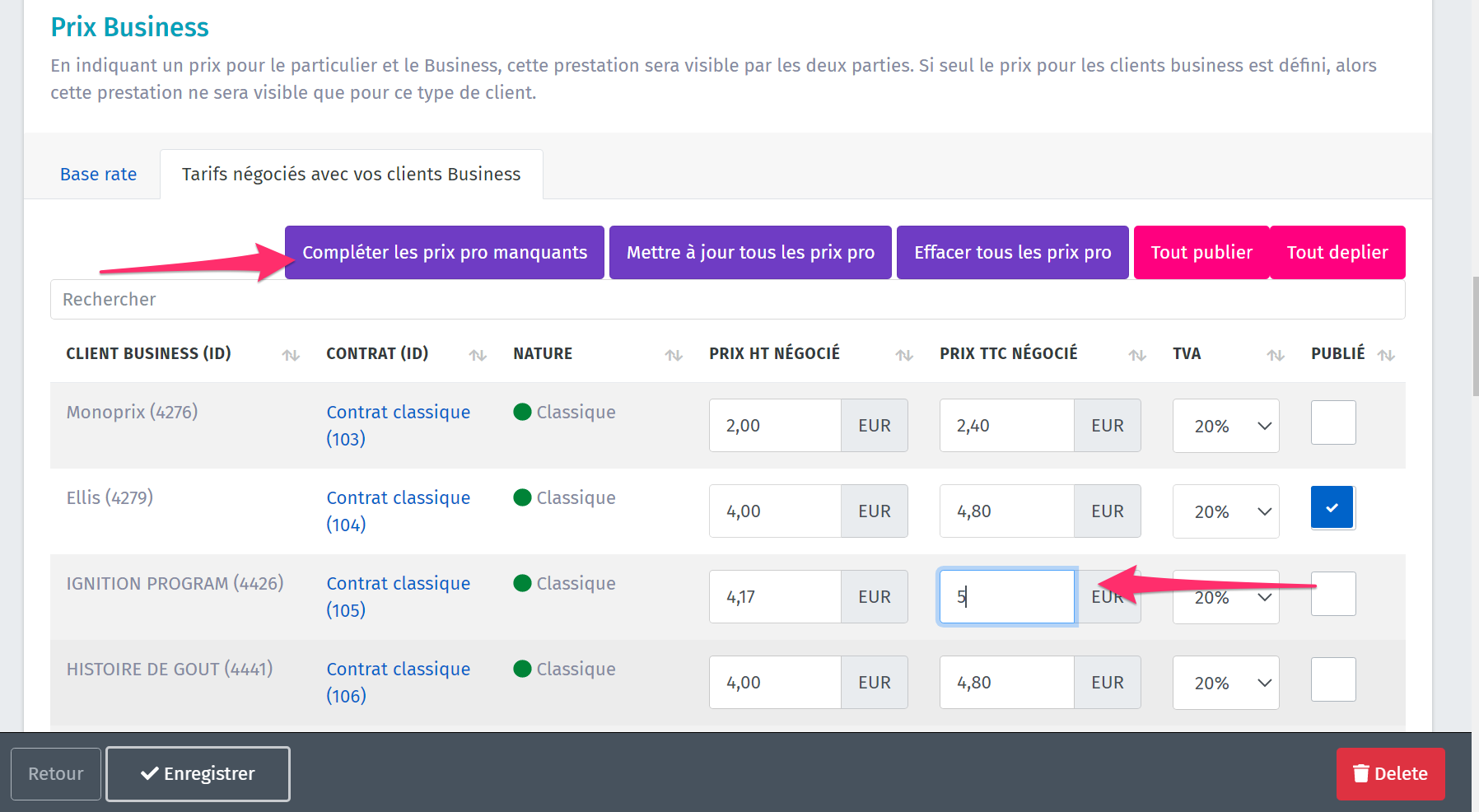Sort by Prix TTC Négocié arrows
1479x812 pixels.
coord(1137,355)
